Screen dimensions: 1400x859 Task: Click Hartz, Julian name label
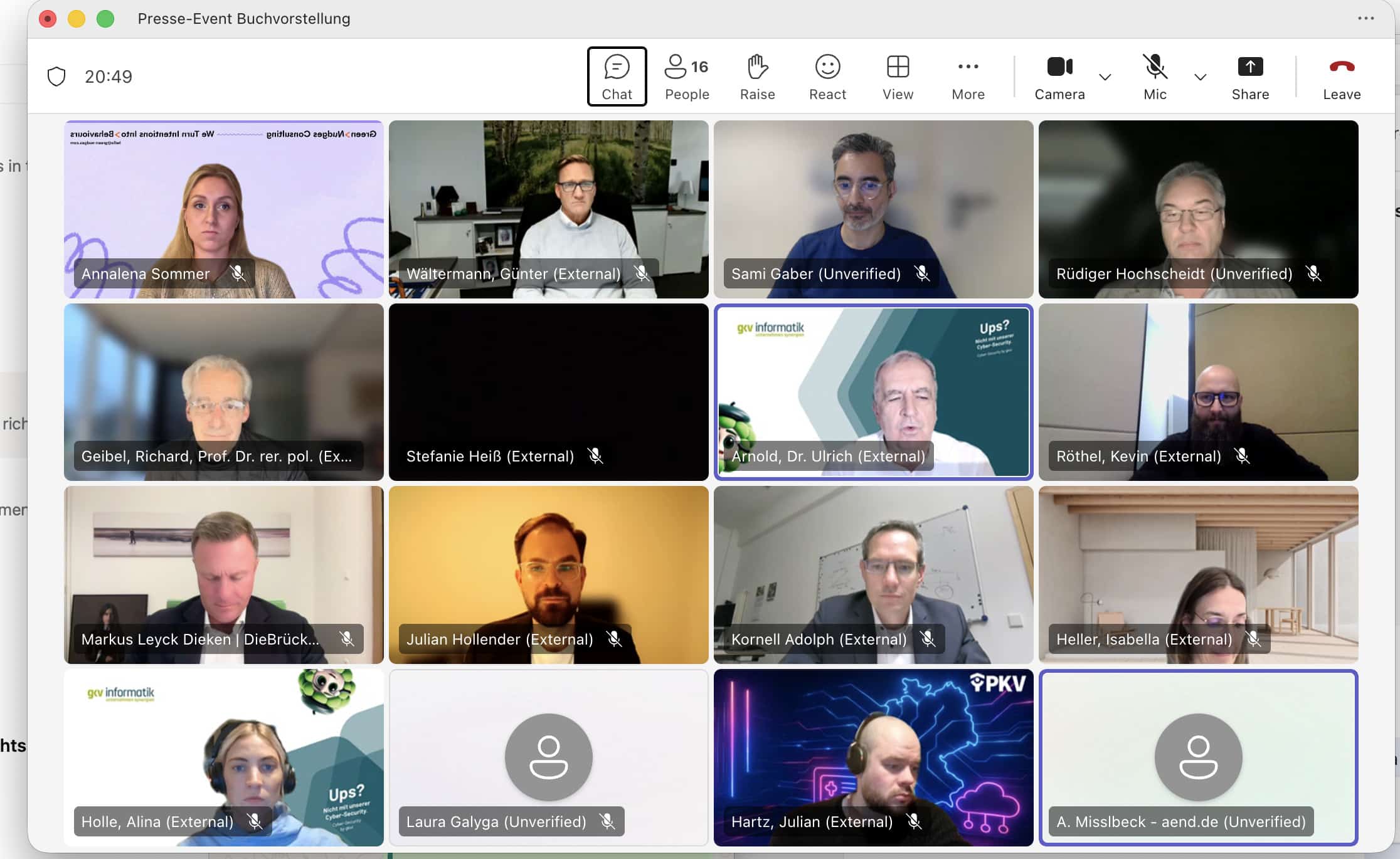pyautogui.click(x=812, y=821)
